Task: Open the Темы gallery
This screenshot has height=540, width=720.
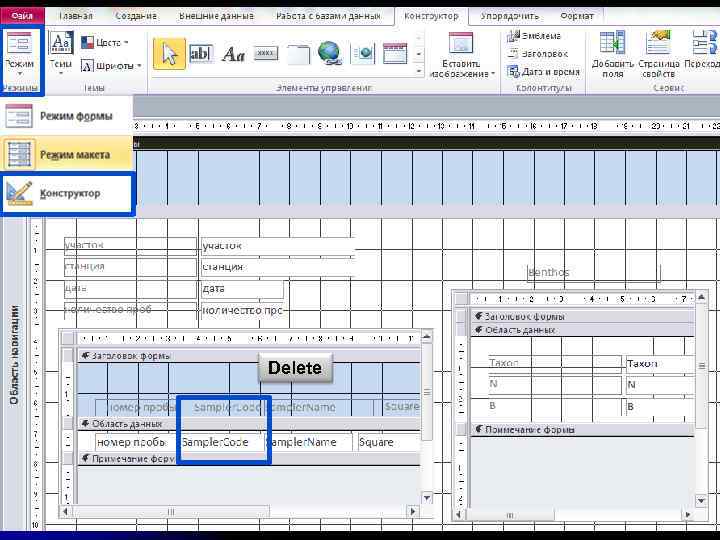Action: pyautogui.click(x=61, y=51)
